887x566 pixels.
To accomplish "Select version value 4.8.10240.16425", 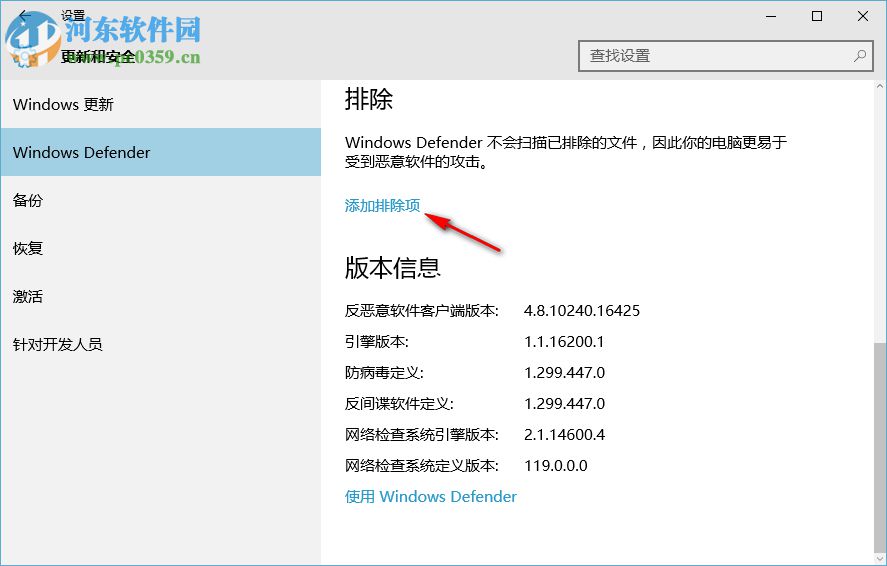I will [x=582, y=310].
